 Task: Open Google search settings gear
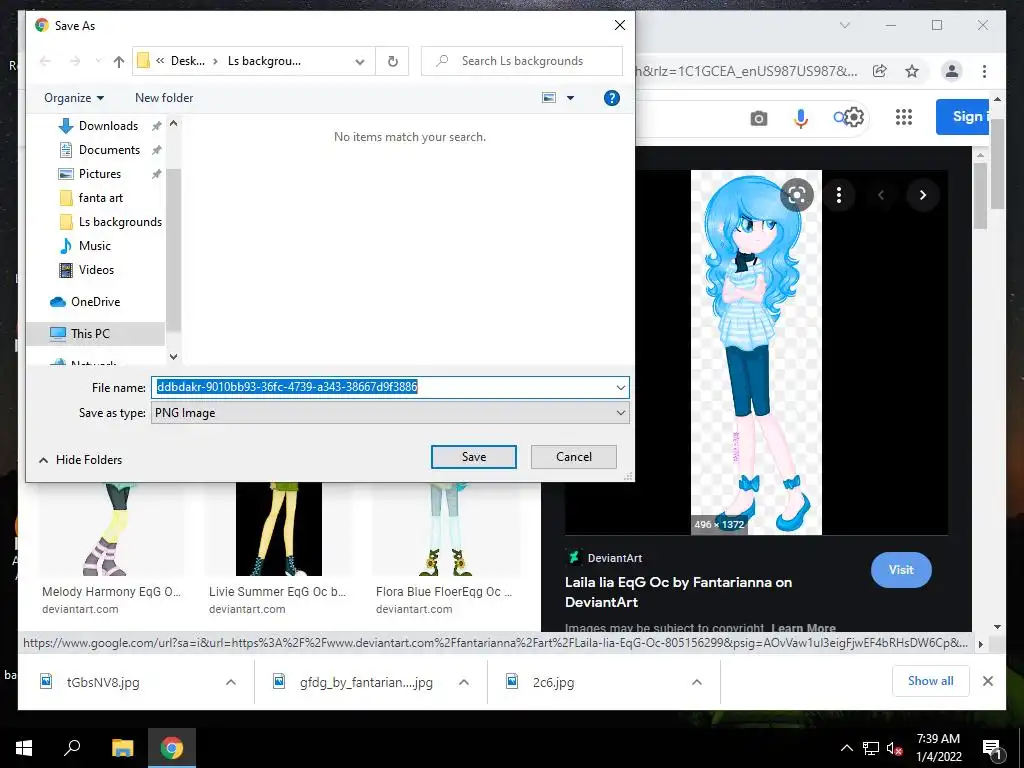click(854, 117)
